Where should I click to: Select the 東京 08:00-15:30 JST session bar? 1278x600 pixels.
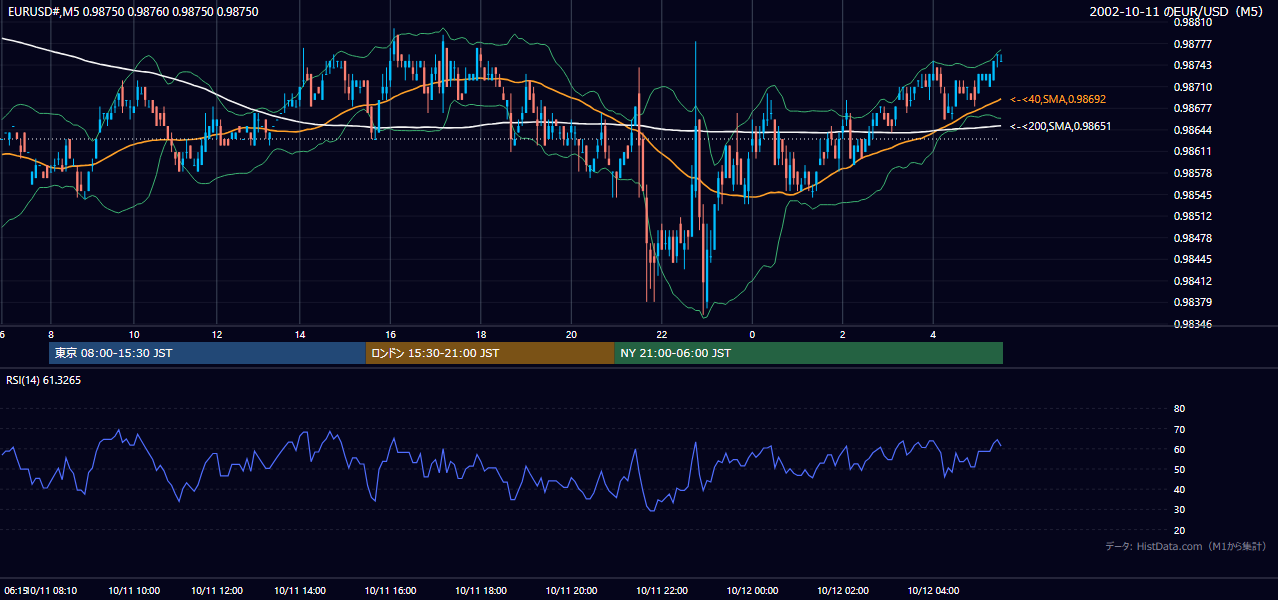point(207,353)
